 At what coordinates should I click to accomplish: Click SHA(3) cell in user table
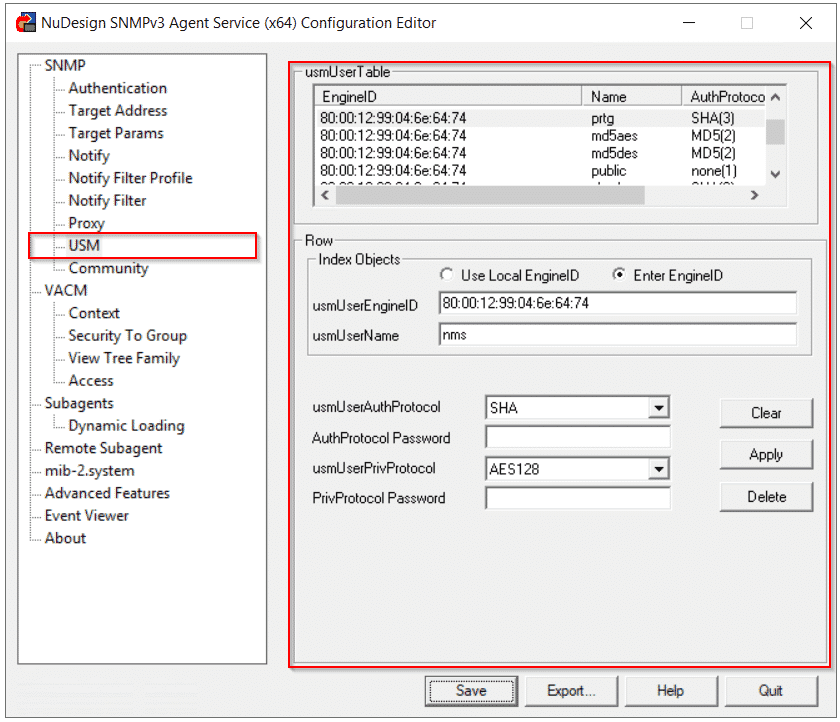click(712, 118)
